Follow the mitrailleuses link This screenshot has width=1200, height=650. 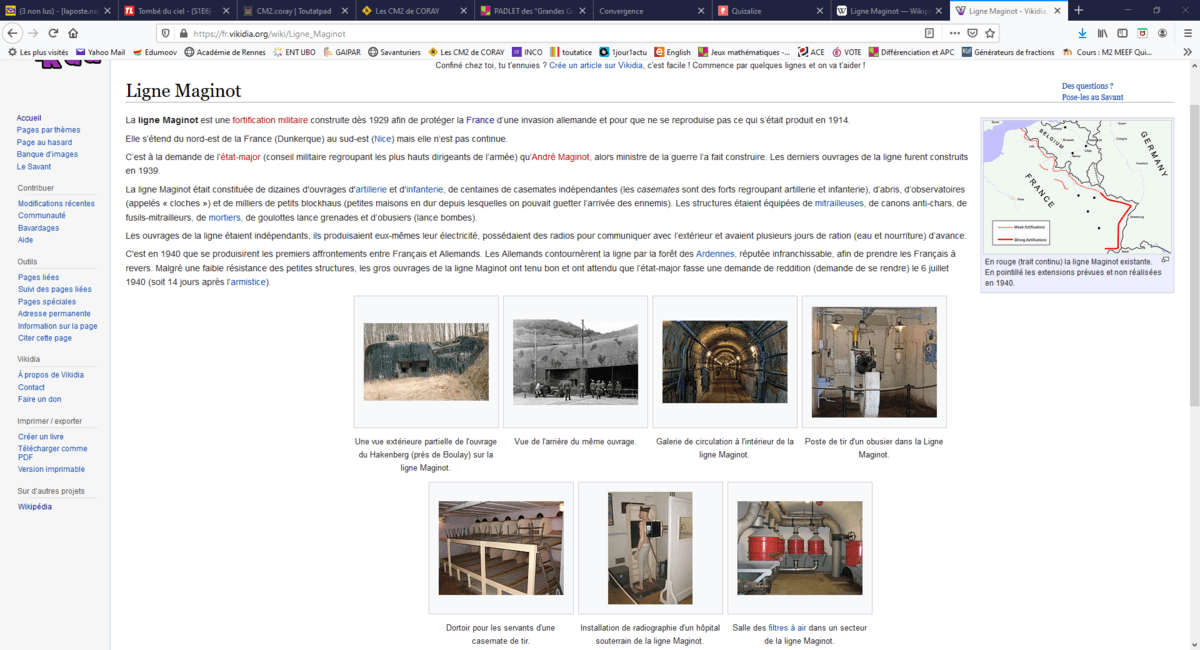[x=839, y=203]
